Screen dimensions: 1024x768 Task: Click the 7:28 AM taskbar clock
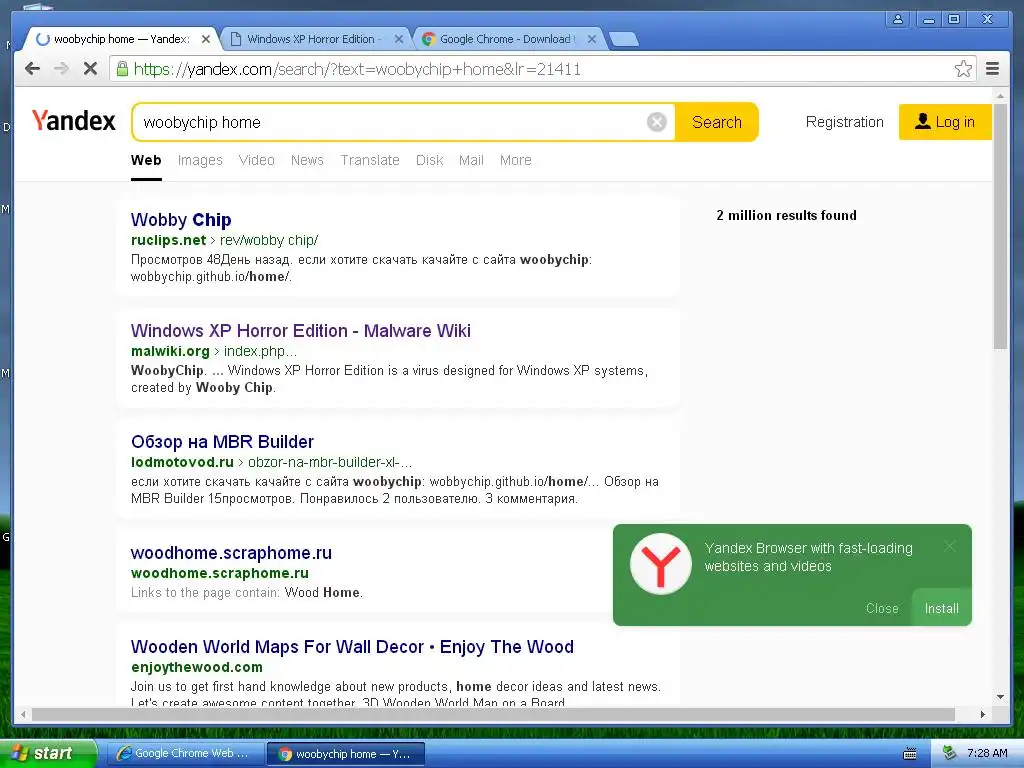987,753
